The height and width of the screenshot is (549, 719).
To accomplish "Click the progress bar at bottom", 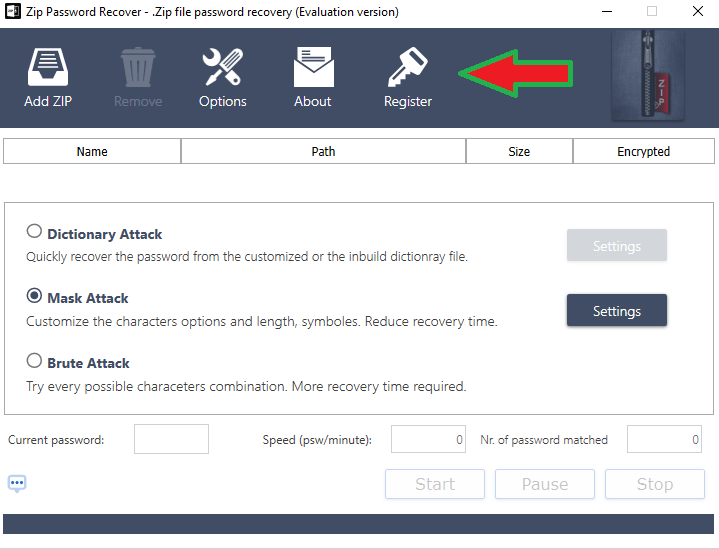I will tap(359, 524).
